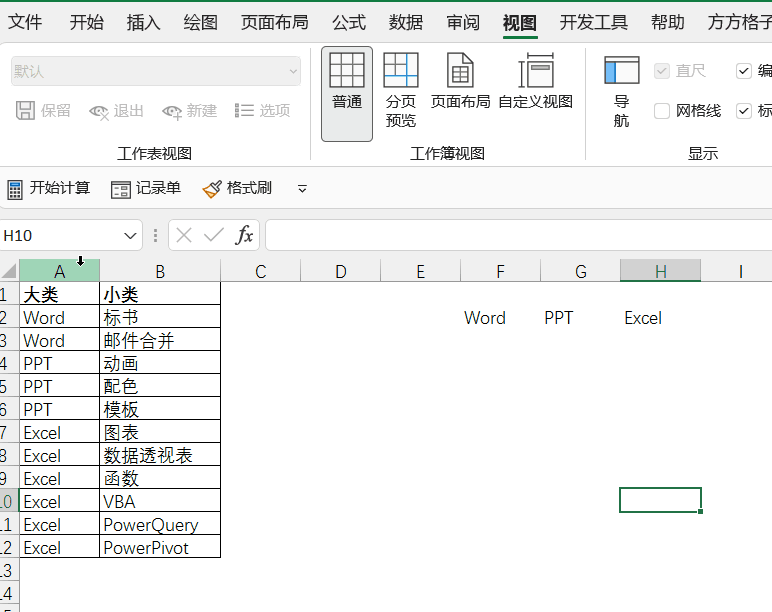Switch to the Page Layout (页面布局) ribbon tab
The image size is (772, 612).
(275, 22)
